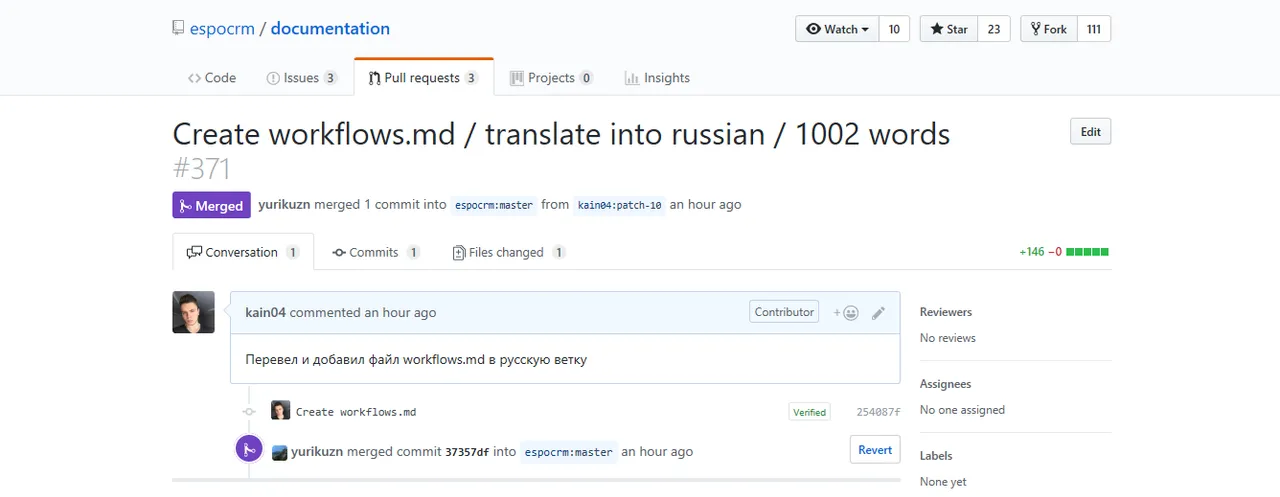Click the Contributor badge
Screen dimensions: 1280x497
(x=784, y=312)
